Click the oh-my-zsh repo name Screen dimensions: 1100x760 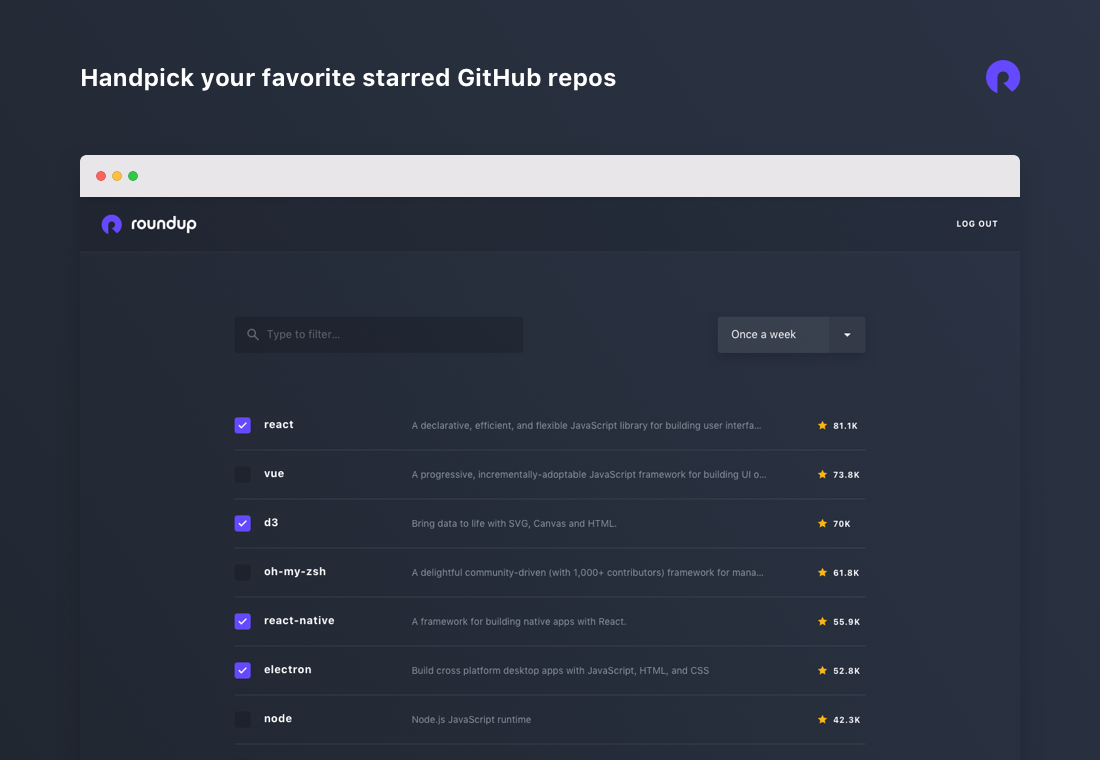tap(295, 572)
